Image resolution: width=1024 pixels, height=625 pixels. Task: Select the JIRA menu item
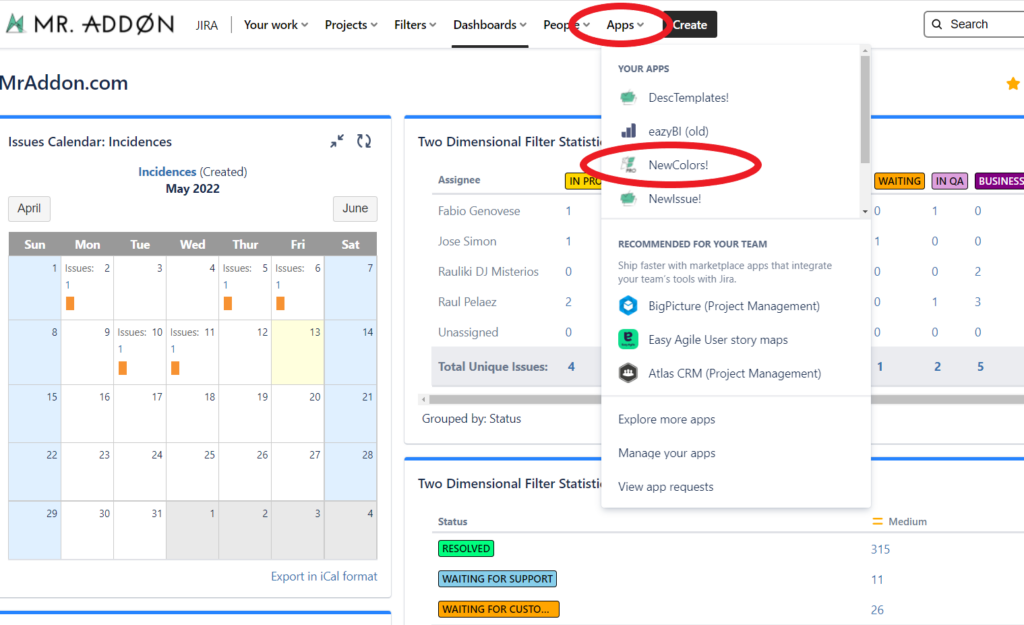pyautogui.click(x=207, y=24)
